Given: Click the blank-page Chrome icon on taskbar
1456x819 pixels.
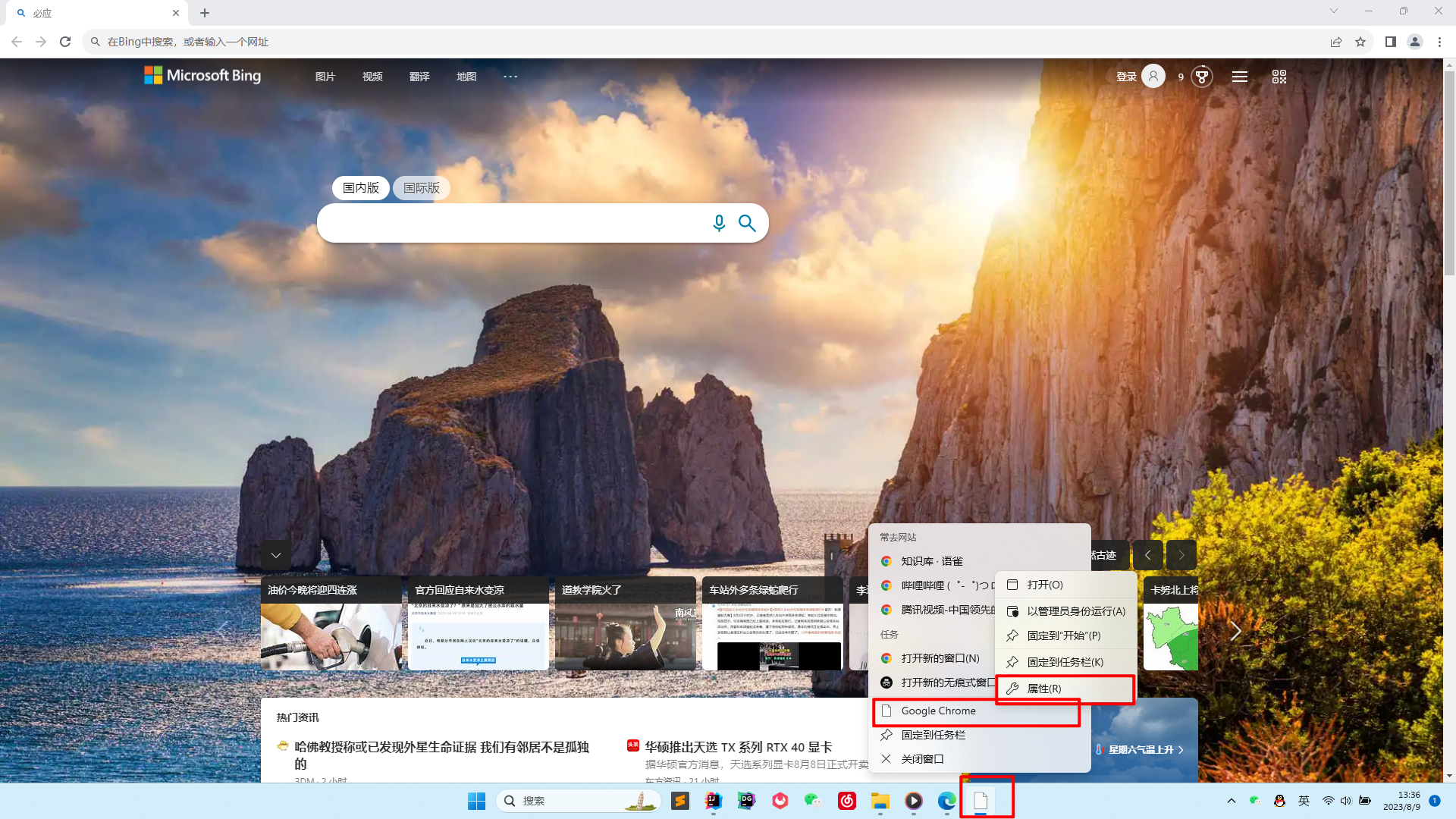Looking at the screenshot, I should [981, 801].
